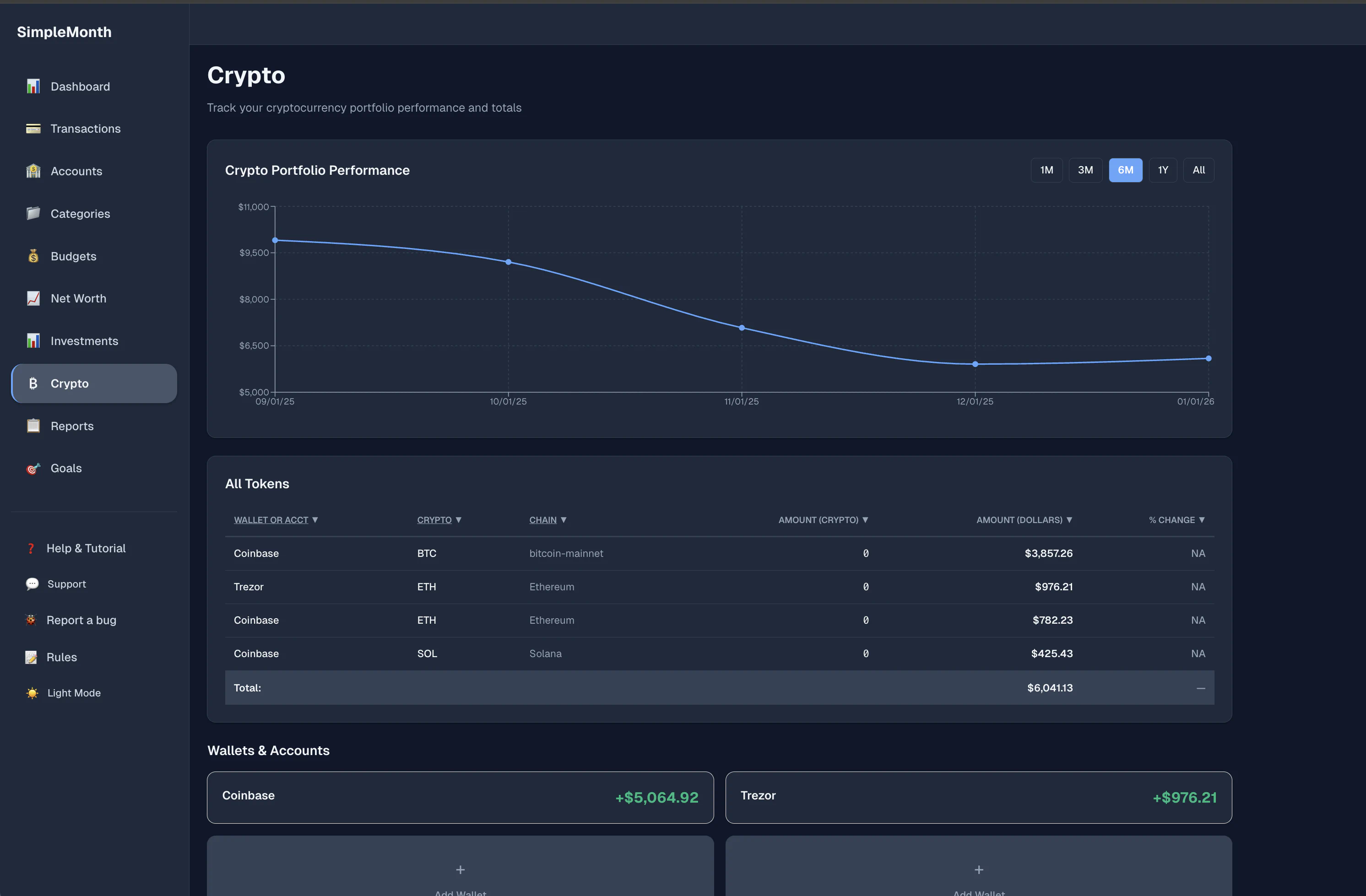The image size is (1366, 896).
Task: Click the Transactions credit card icon
Action: [x=33, y=129]
